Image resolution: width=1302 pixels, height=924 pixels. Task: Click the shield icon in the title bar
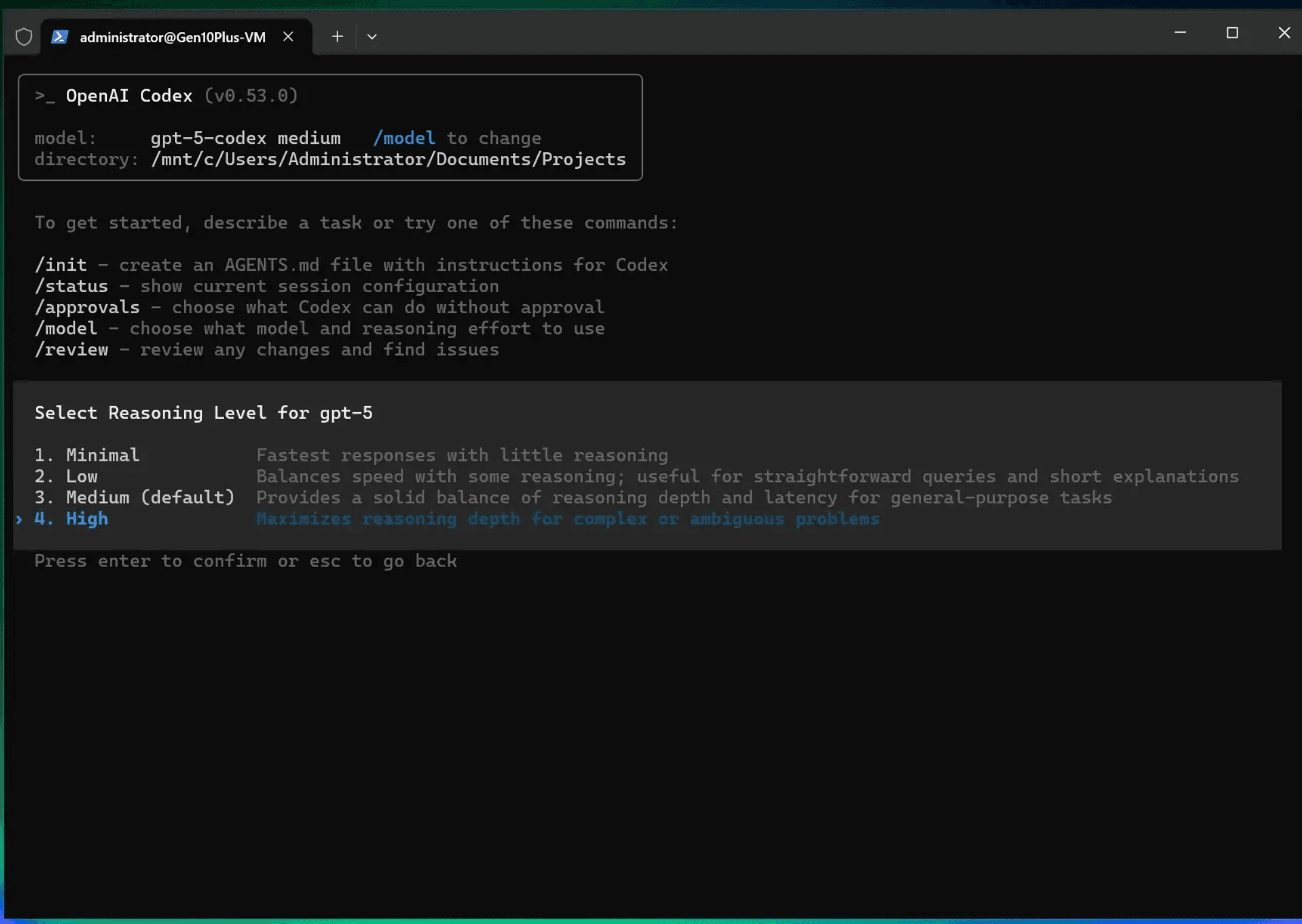(x=24, y=37)
